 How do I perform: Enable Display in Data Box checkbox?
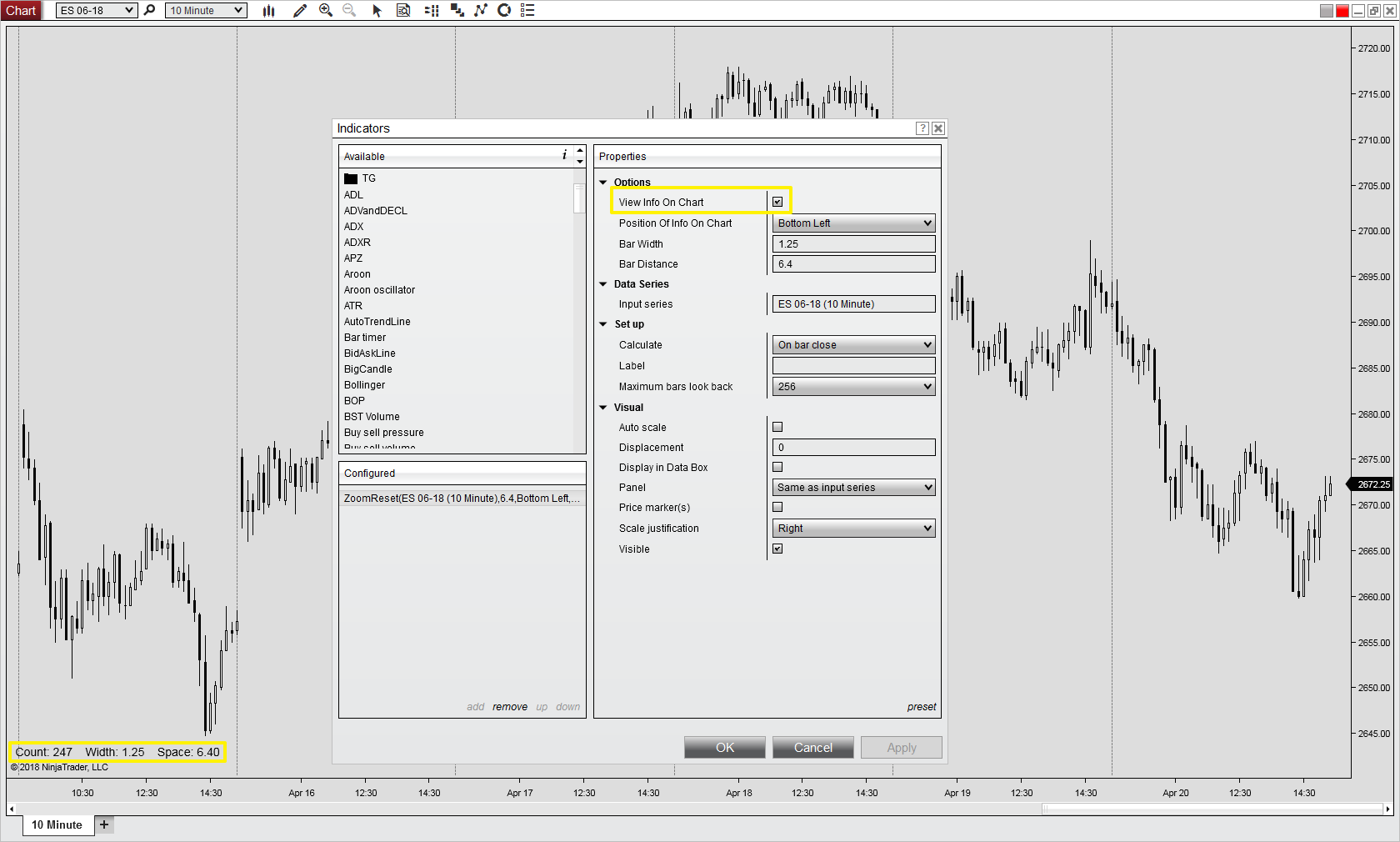(777, 467)
